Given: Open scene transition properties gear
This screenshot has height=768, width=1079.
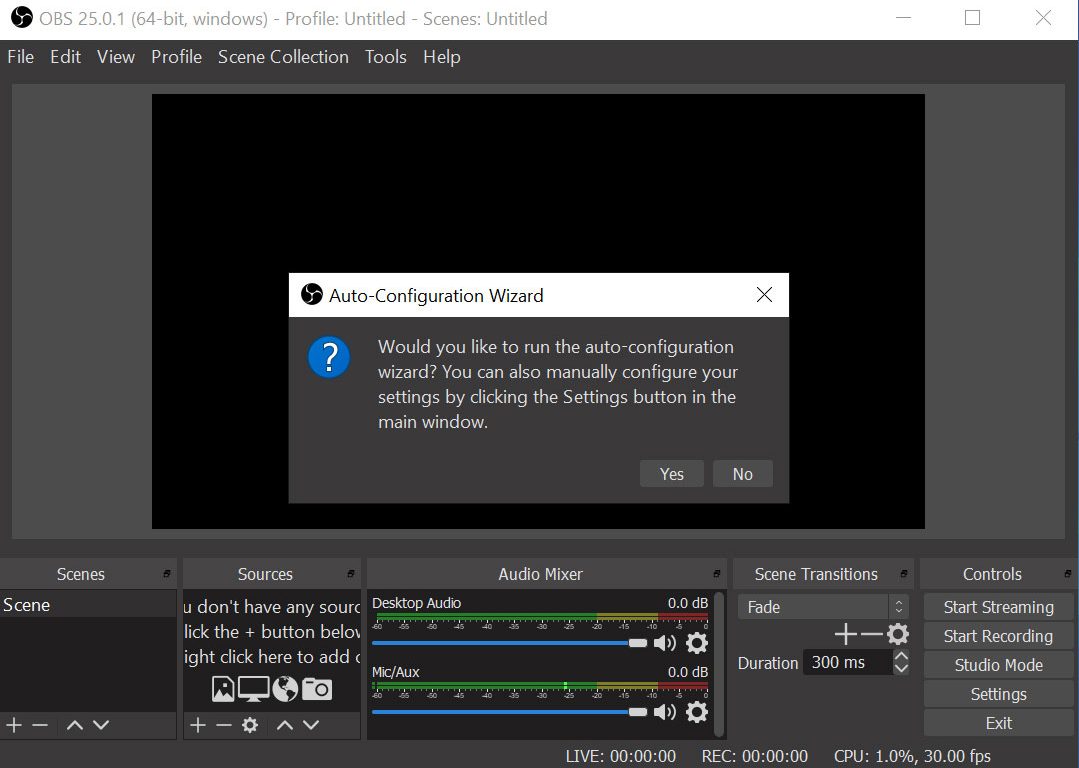Looking at the screenshot, I should click(898, 635).
